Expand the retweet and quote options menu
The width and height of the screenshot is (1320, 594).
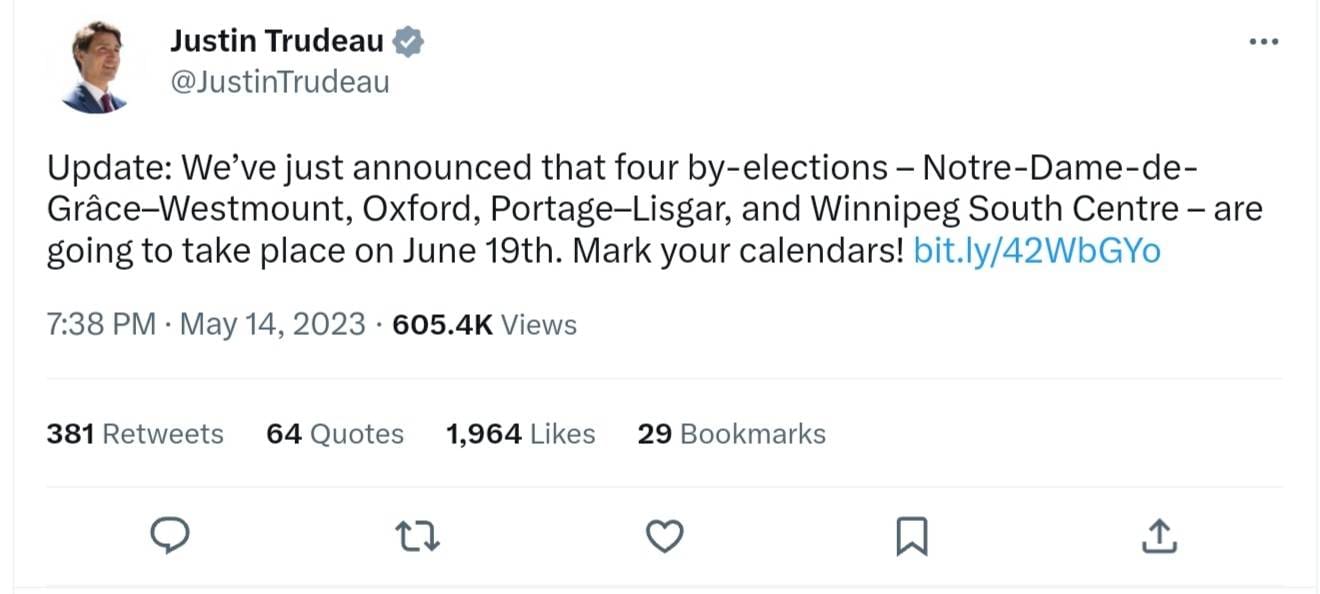pyautogui.click(x=417, y=536)
